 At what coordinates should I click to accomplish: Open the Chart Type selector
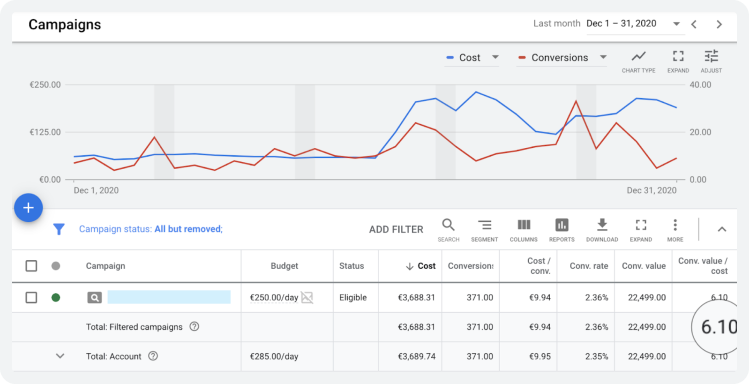638,62
